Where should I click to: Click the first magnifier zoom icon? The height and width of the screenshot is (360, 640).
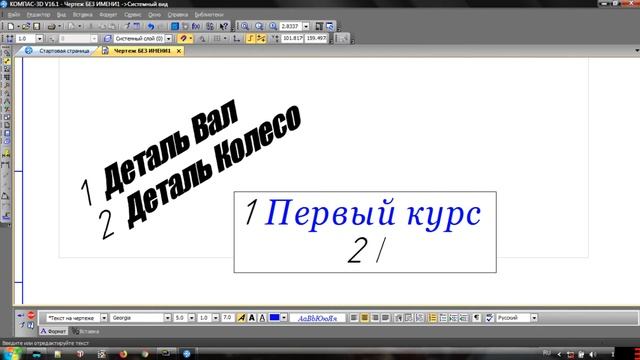click(x=244, y=27)
